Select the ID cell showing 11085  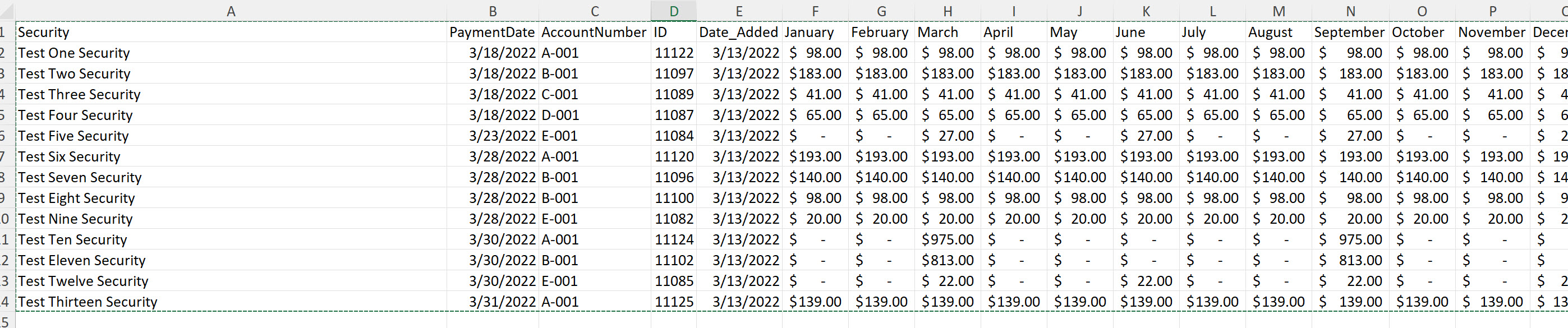(x=673, y=280)
